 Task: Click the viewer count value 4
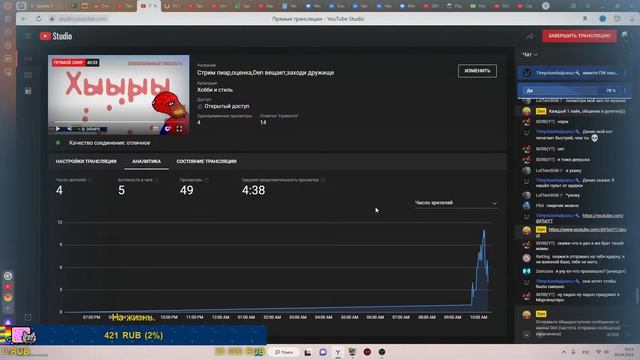point(60,190)
